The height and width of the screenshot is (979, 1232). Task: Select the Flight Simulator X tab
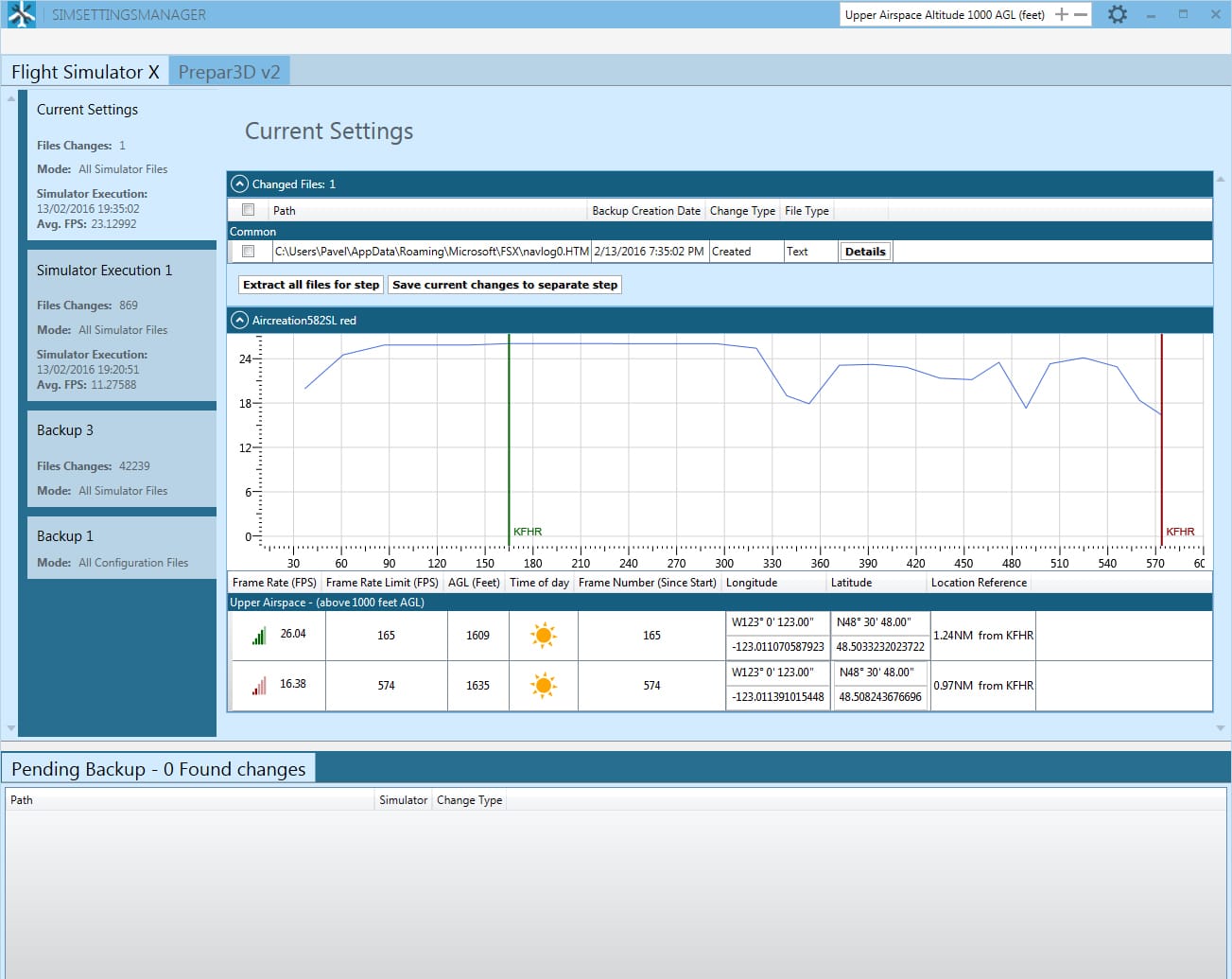coord(85,73)
